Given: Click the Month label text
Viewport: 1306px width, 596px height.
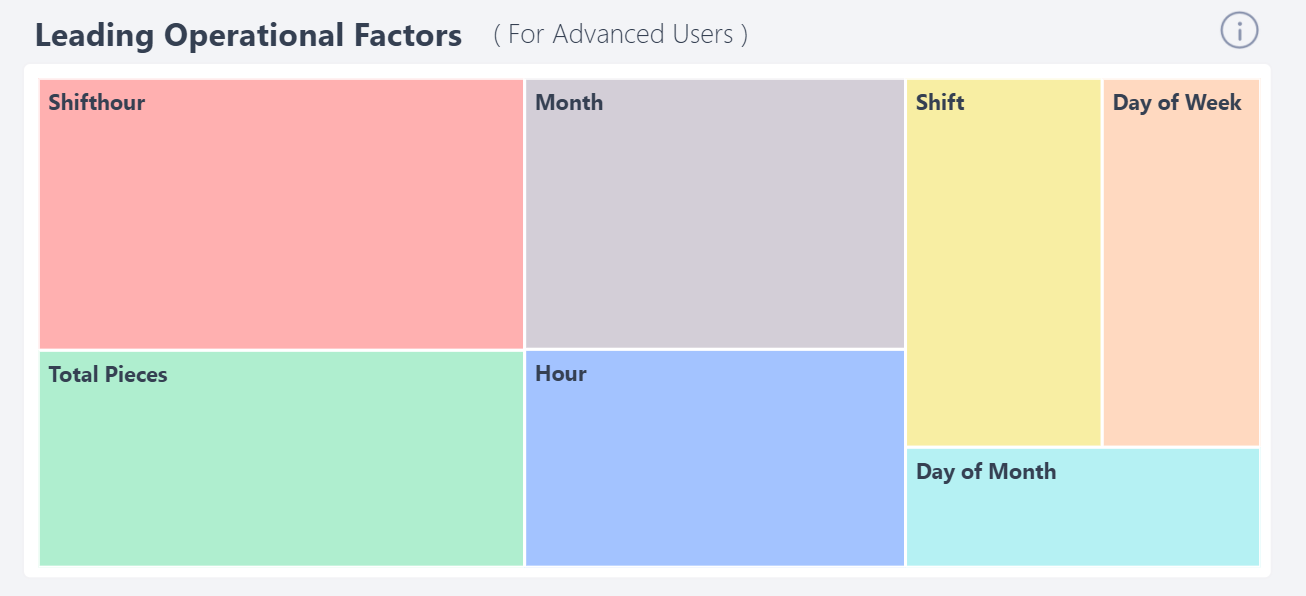Looking at the screenshot, I should pyautogui.click(x=568, y=102).
